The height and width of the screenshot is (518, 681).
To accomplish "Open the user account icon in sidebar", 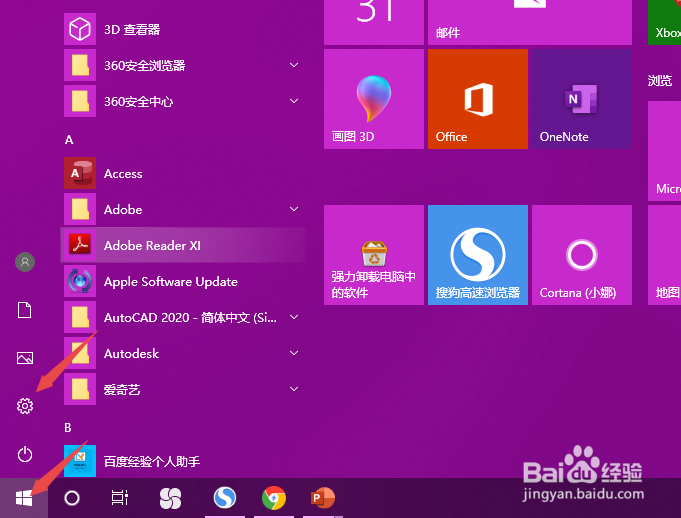I will (25, 262).
